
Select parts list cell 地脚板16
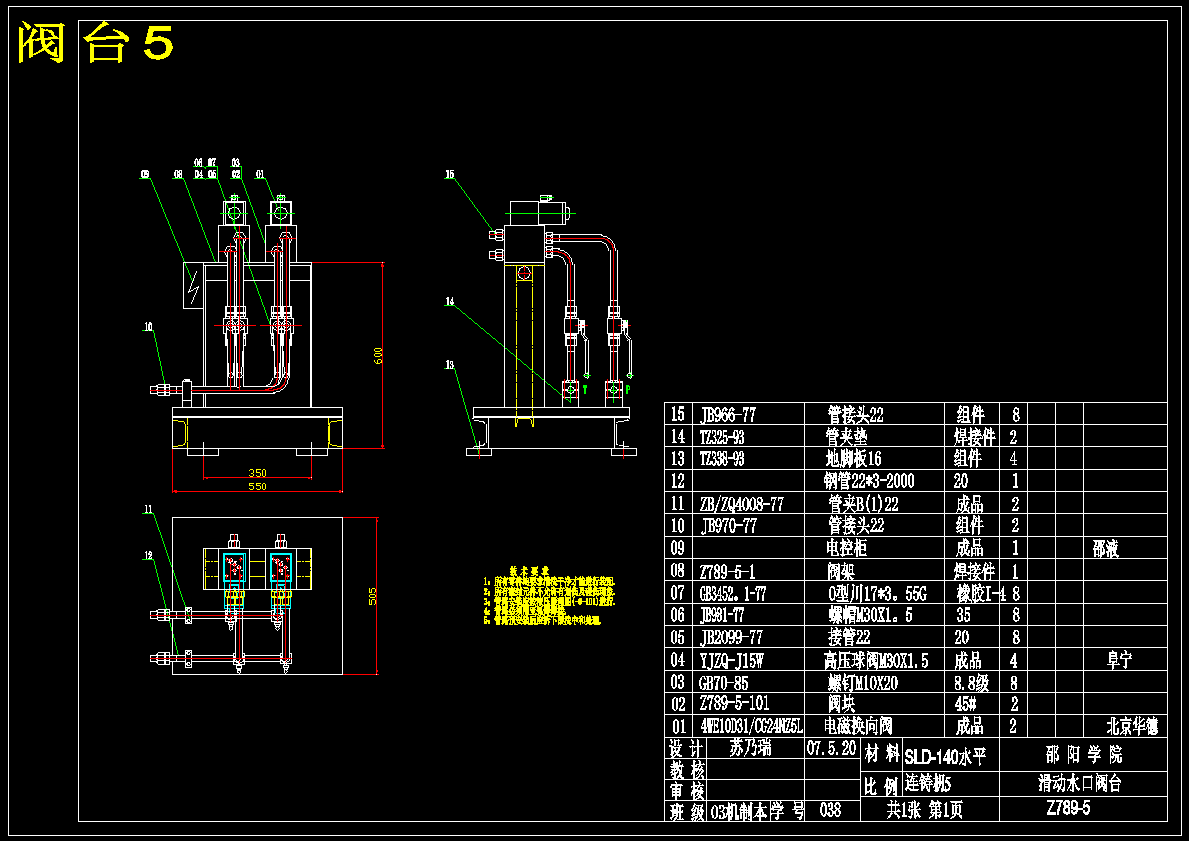coord(853,459)
